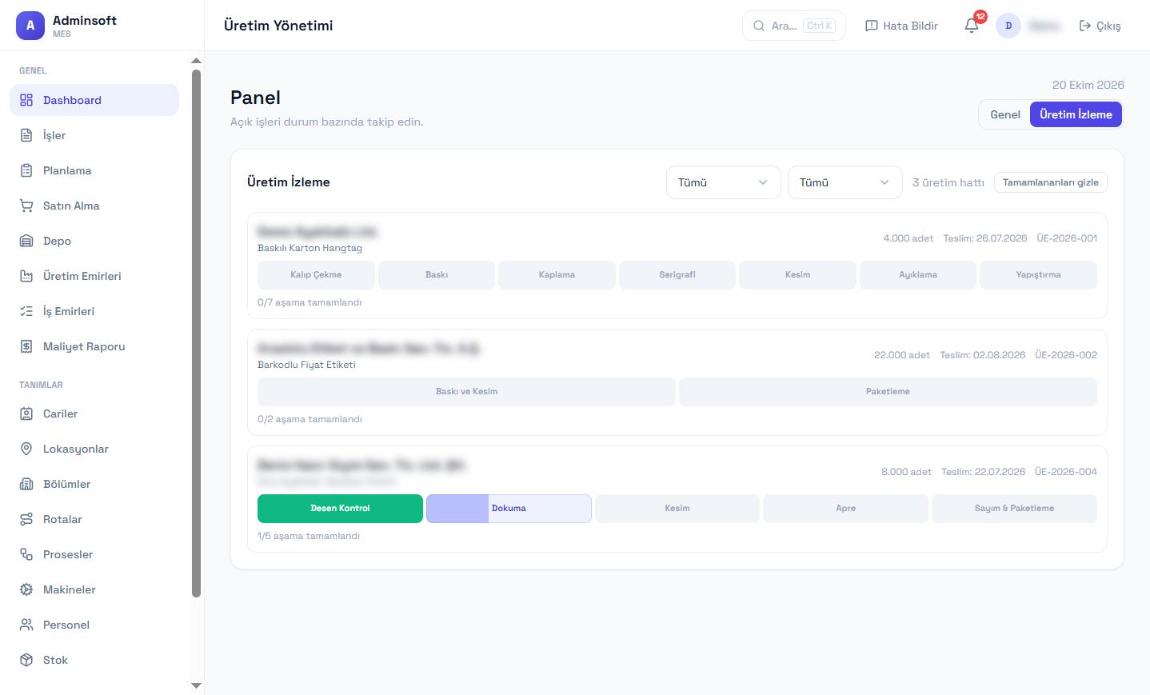Select the Makineler gear icon
The image size is (1150, 695).
26,589
